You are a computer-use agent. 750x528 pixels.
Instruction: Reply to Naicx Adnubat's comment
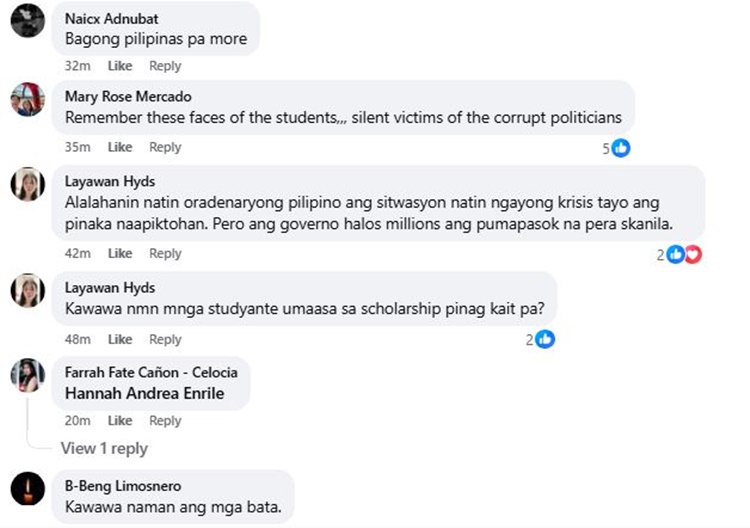(x=165, y=66)
